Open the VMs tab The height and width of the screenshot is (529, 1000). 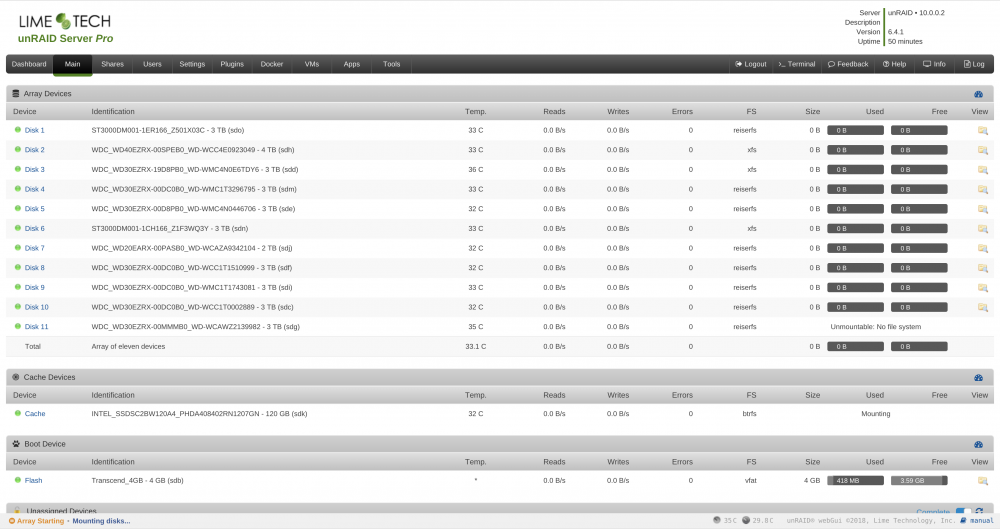312,64
